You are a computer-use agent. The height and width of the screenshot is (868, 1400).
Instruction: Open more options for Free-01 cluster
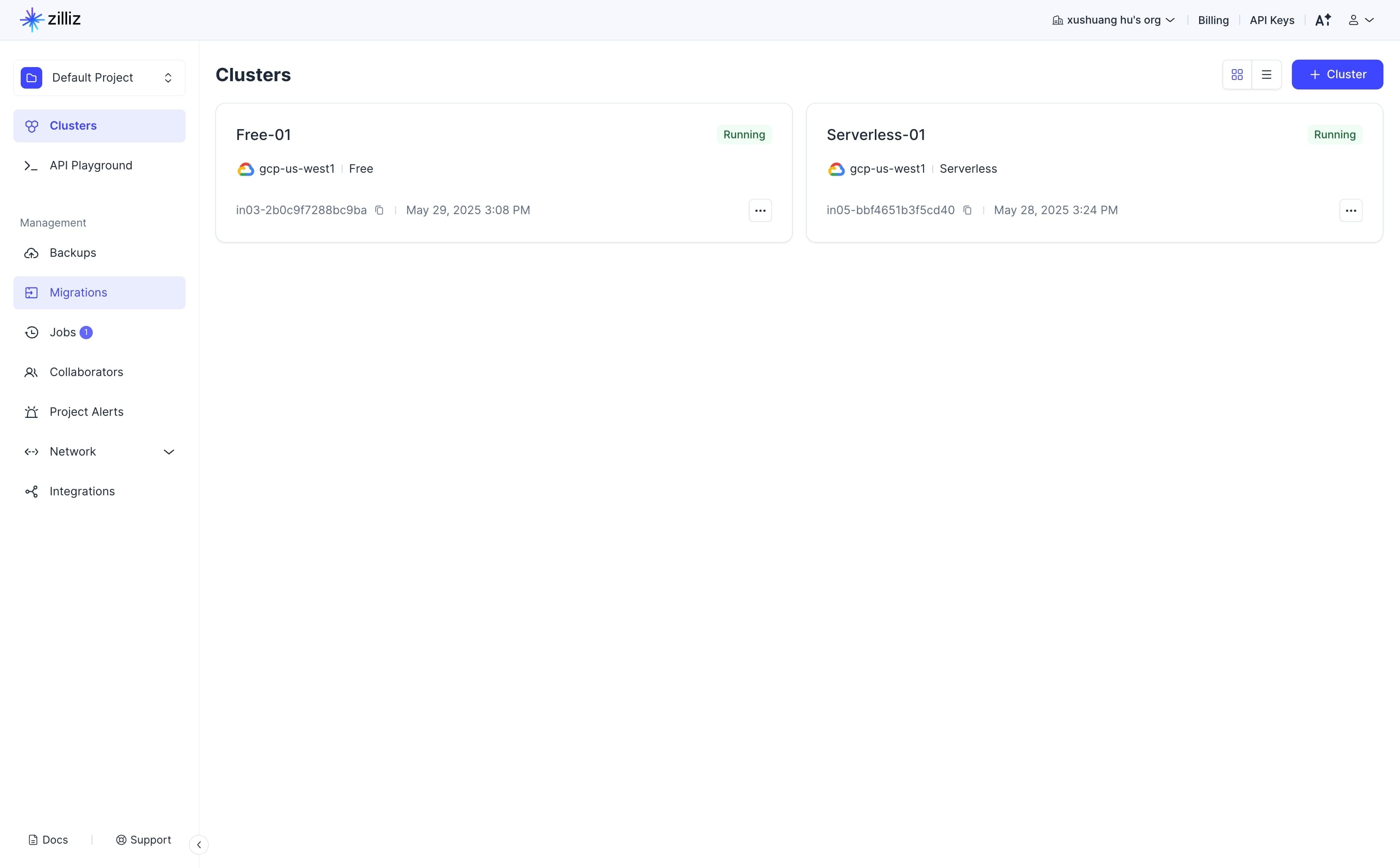pyautogui.click(x=760, y=211)
